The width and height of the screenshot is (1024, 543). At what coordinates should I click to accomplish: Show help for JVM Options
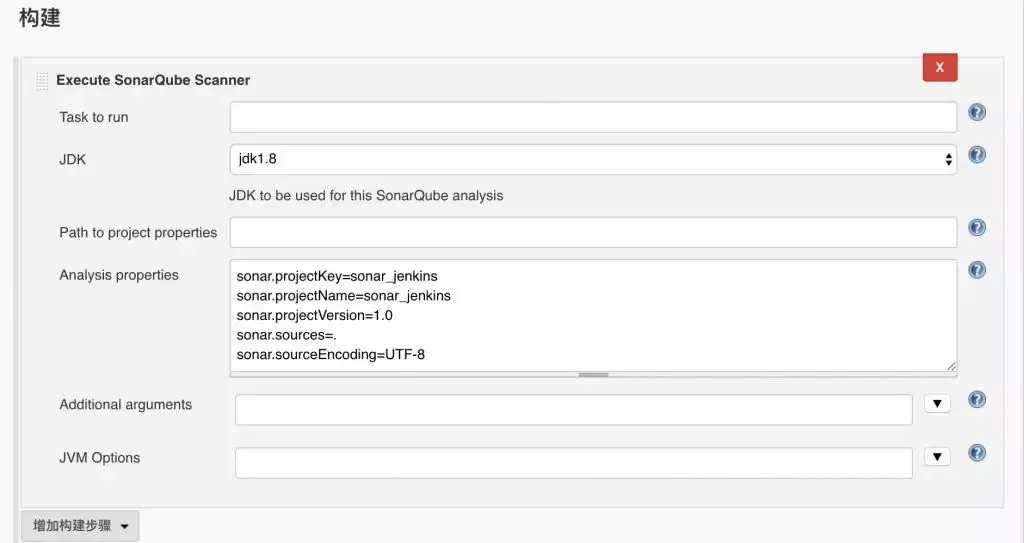coord(977,453)
